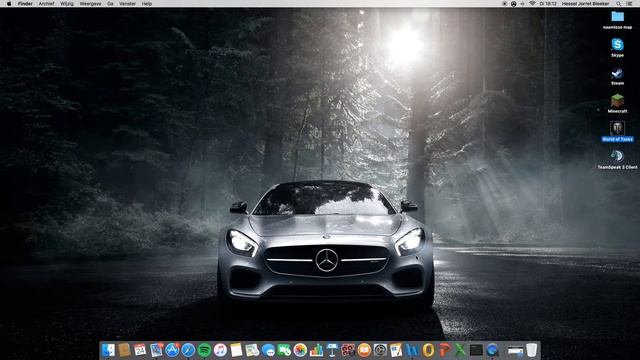Launch Microsoft Outlook from the dock
Image resolution: width=640 pixels, height=360 pixels.
pos(428,350)
